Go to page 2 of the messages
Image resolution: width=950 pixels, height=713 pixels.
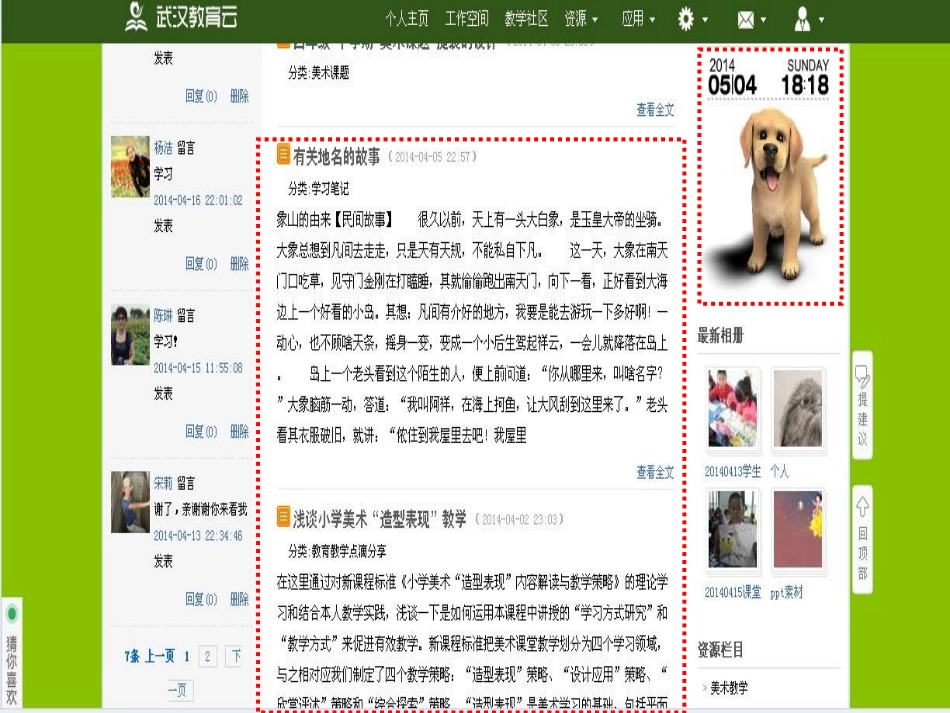point(208,657)
